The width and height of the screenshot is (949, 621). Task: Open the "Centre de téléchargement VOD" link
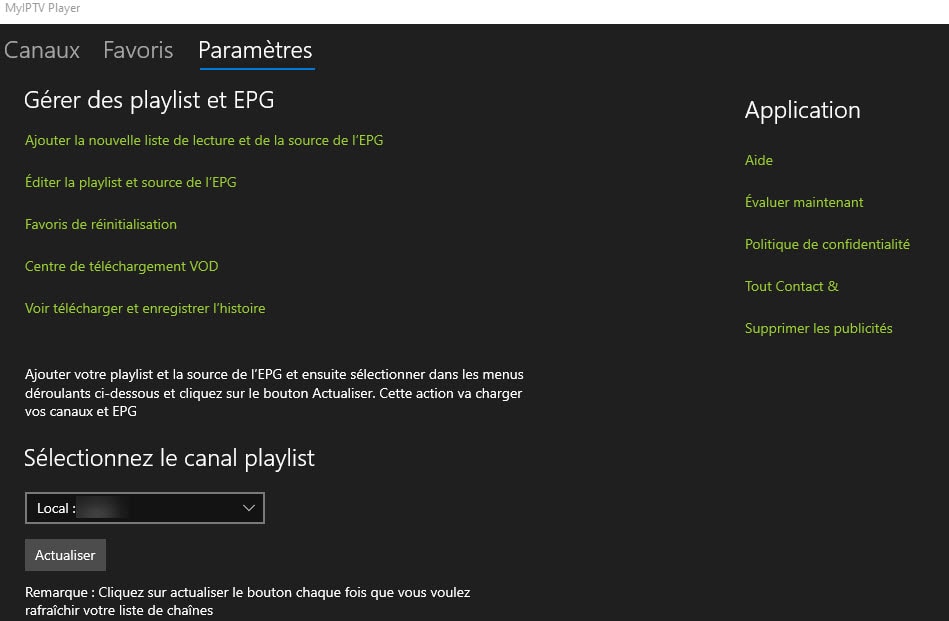click(121, 266)
